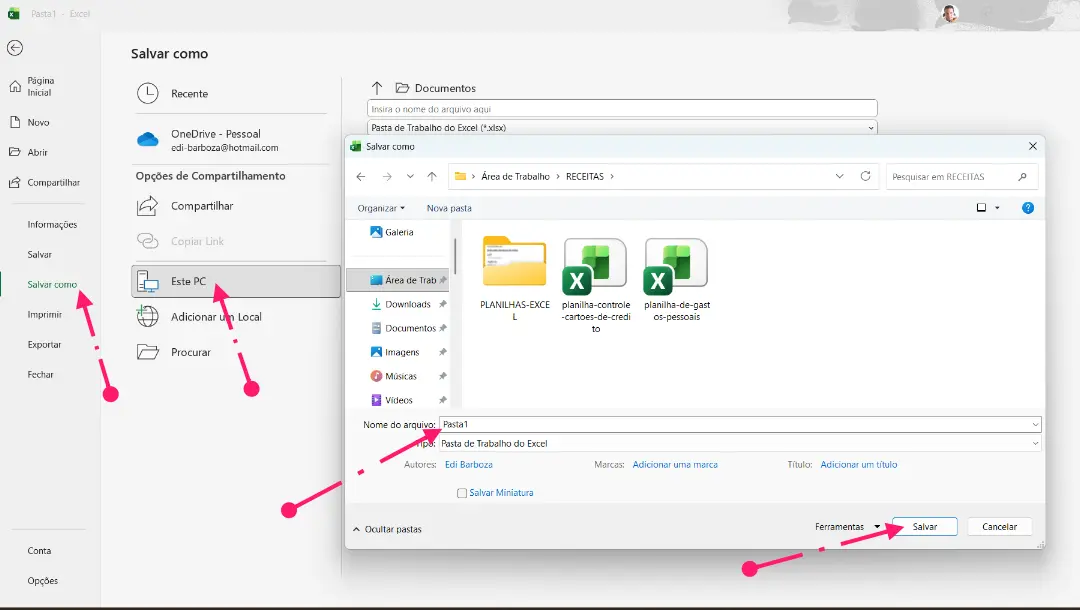Open Imprimir from the backstage menu
1080x610 pixels.
44,315
